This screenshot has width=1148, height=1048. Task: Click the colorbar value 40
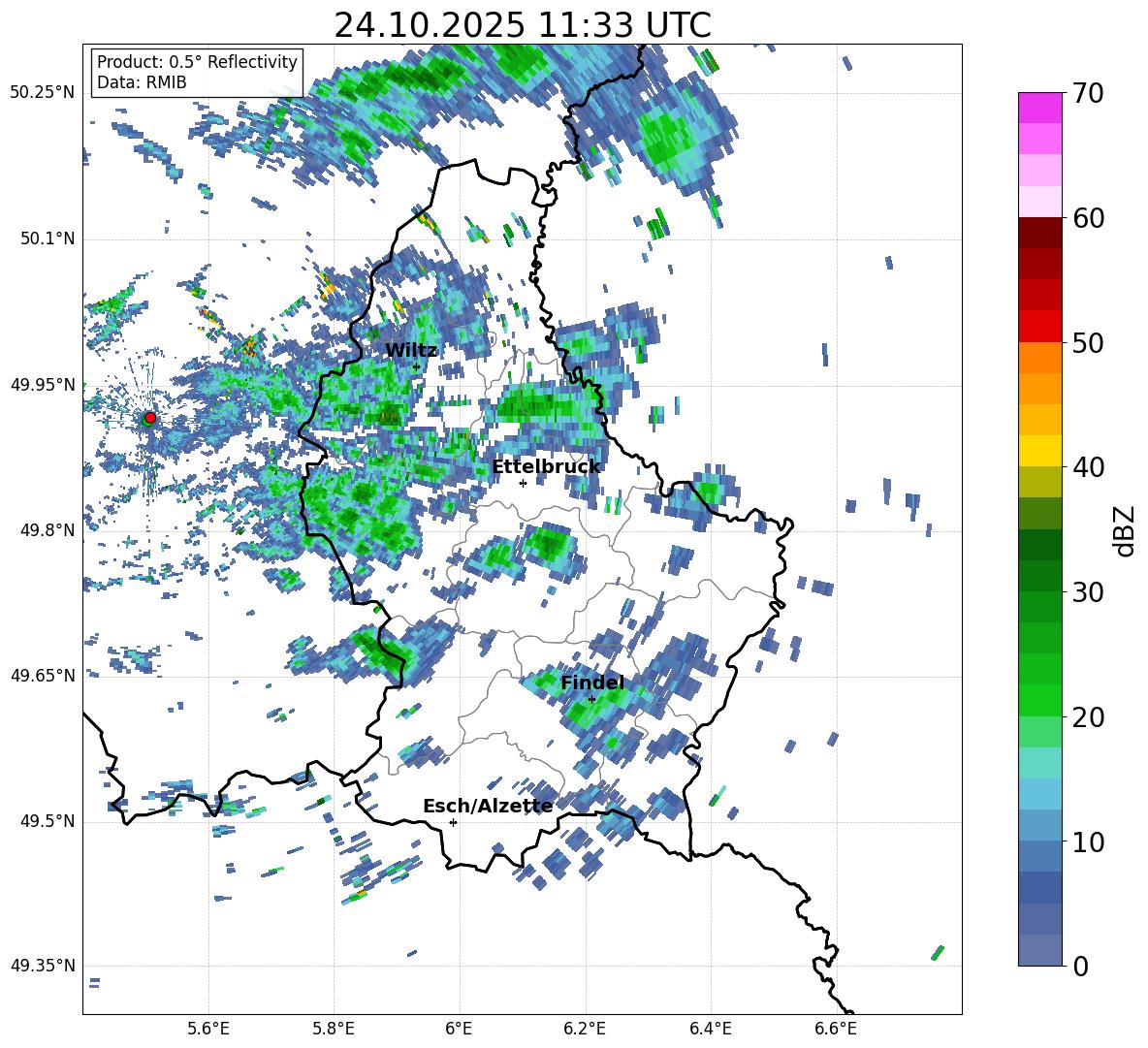(1089, 467)
